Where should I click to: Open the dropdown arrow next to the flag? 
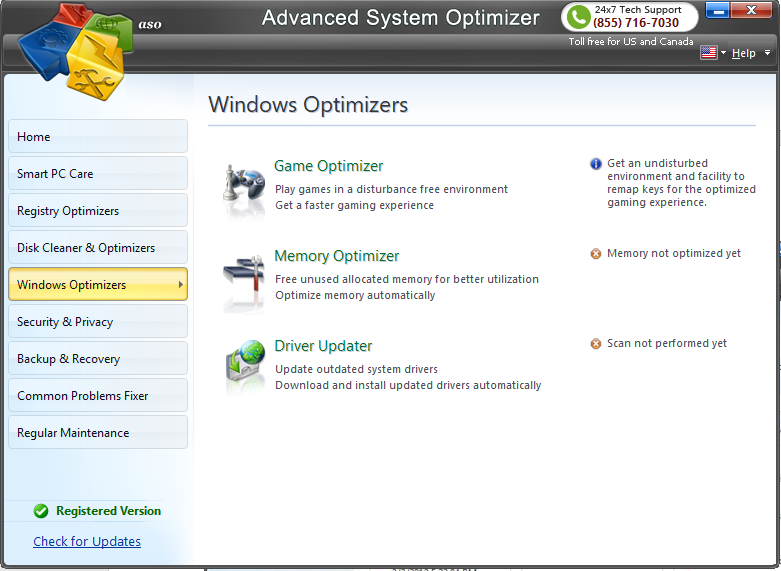tap(723, 53)
